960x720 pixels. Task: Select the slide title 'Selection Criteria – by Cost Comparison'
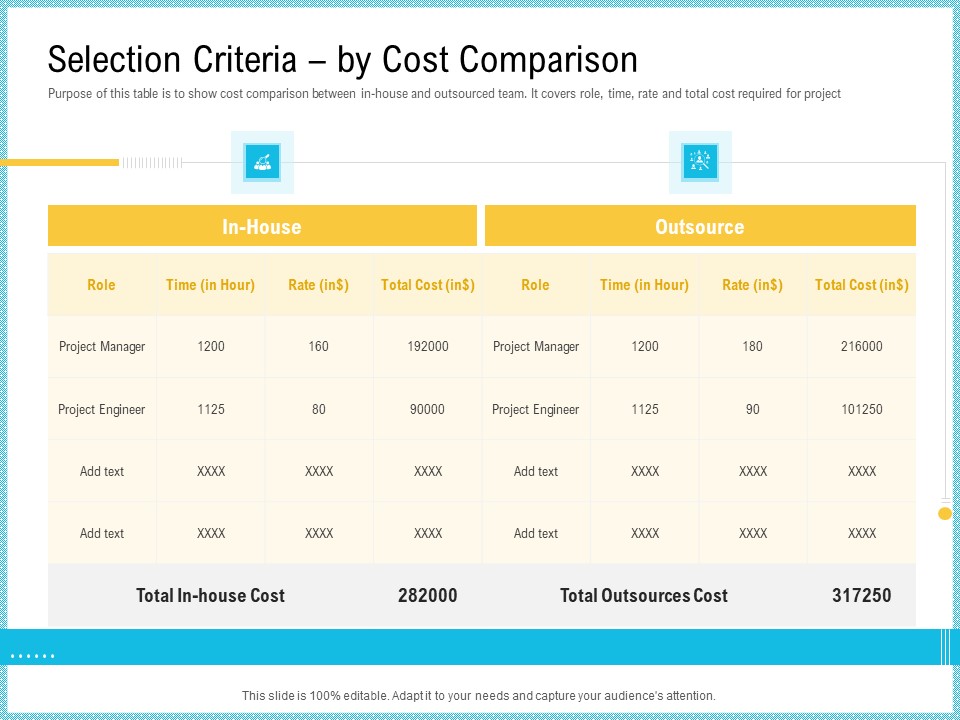click(x=343, y=59)
